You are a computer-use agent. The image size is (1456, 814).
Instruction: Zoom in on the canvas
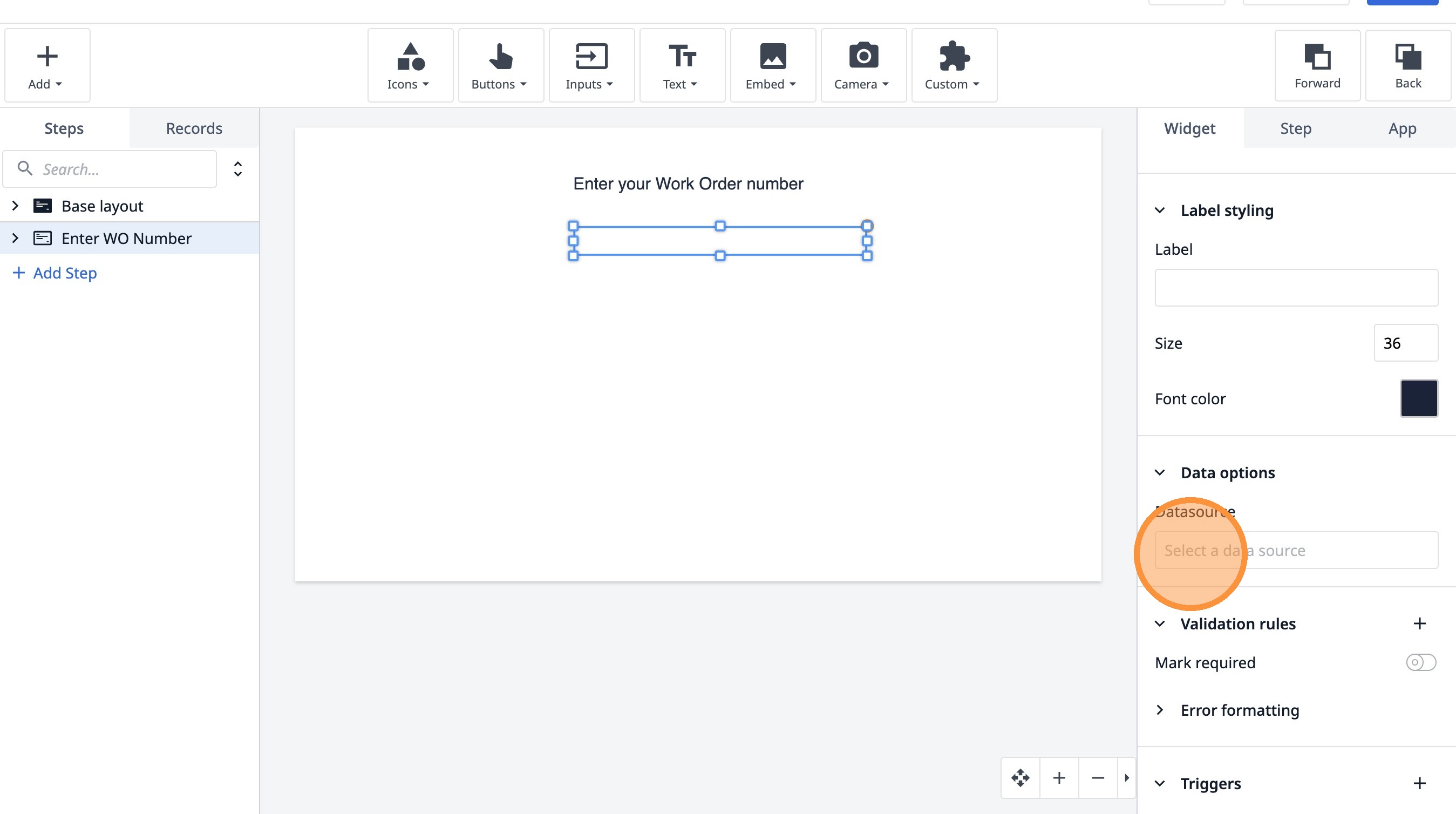[1059, 778]
